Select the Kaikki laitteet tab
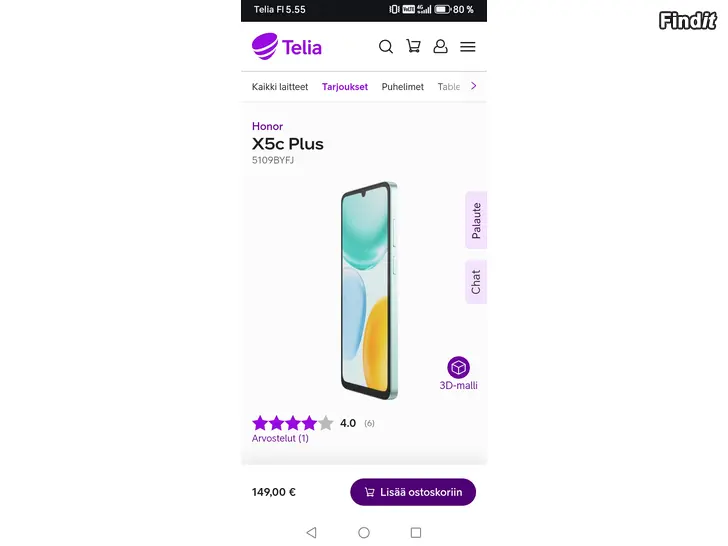 pyautogui.click(x=280, y=87)
